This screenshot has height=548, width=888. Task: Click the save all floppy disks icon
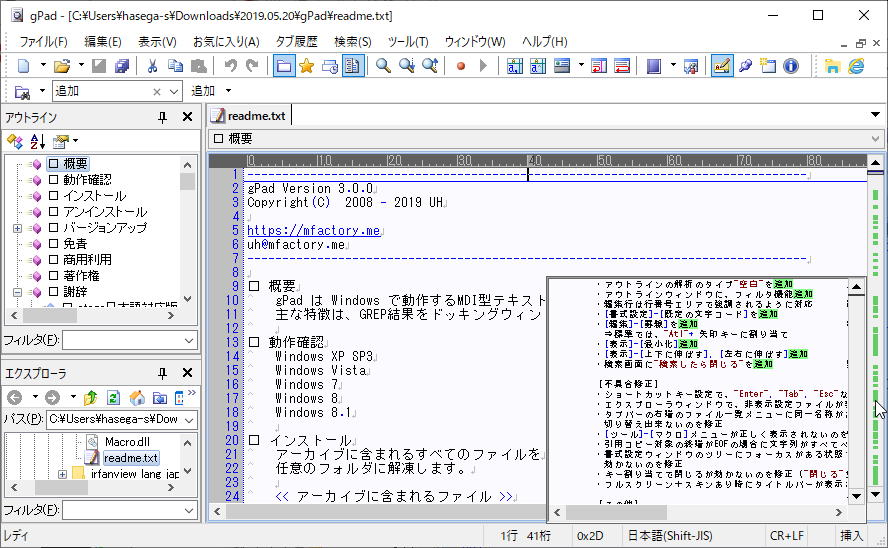point(122,66)
